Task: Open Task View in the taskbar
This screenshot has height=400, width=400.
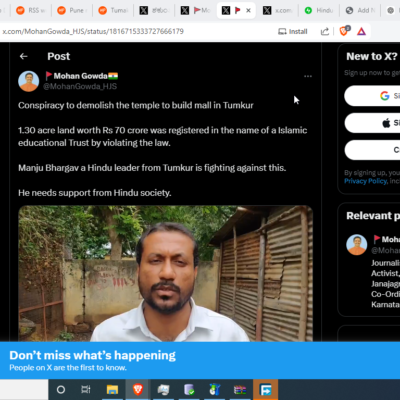Action: click(x=86, y=389)
